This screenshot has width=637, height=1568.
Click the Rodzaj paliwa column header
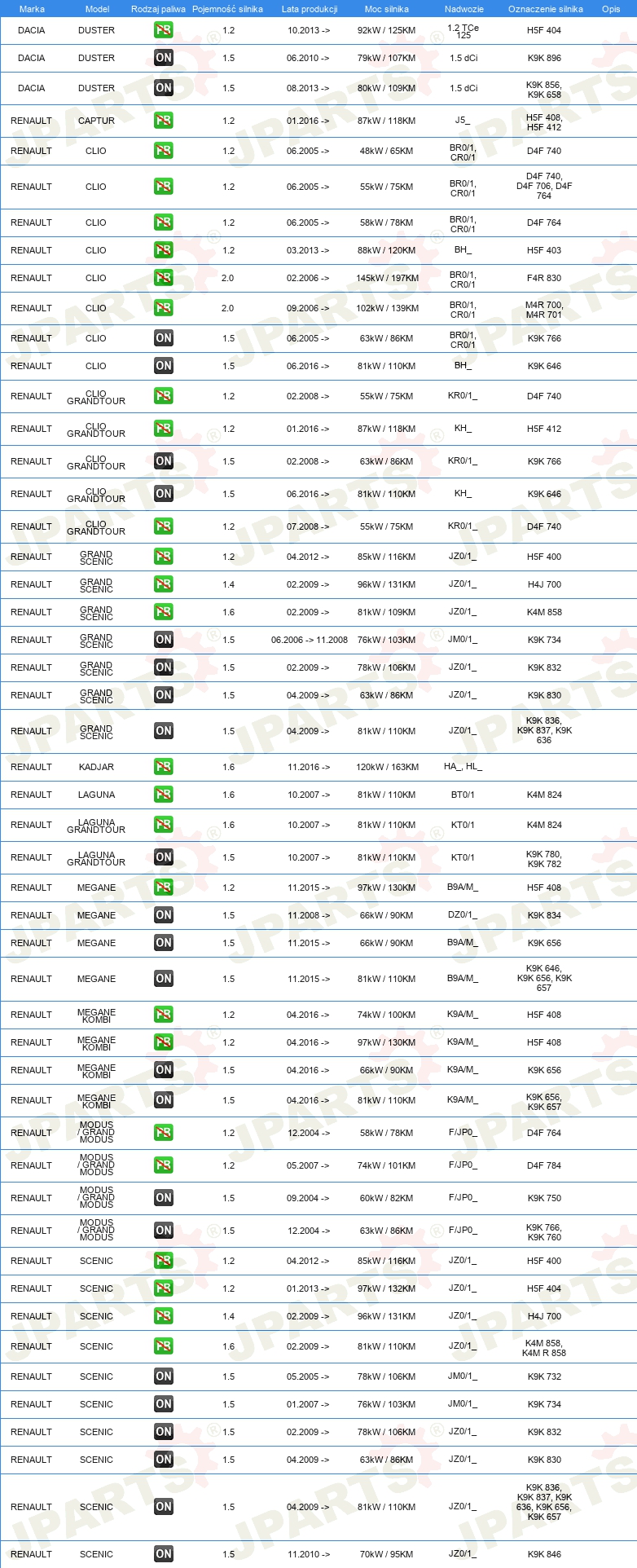(158, 9)
